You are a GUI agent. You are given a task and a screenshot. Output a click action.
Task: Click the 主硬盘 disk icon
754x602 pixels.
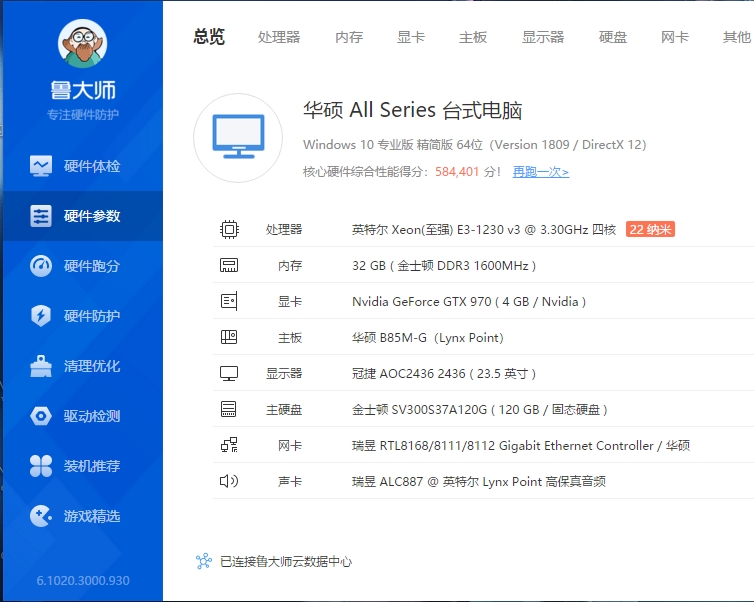click(x=228, y=409)
